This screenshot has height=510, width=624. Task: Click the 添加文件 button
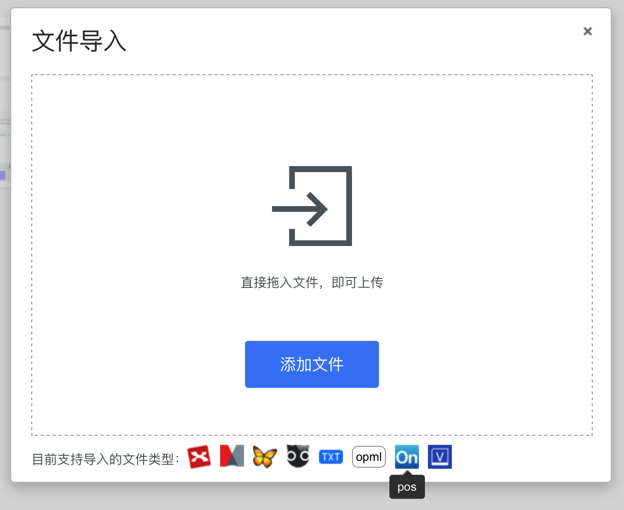pos(312,364)
